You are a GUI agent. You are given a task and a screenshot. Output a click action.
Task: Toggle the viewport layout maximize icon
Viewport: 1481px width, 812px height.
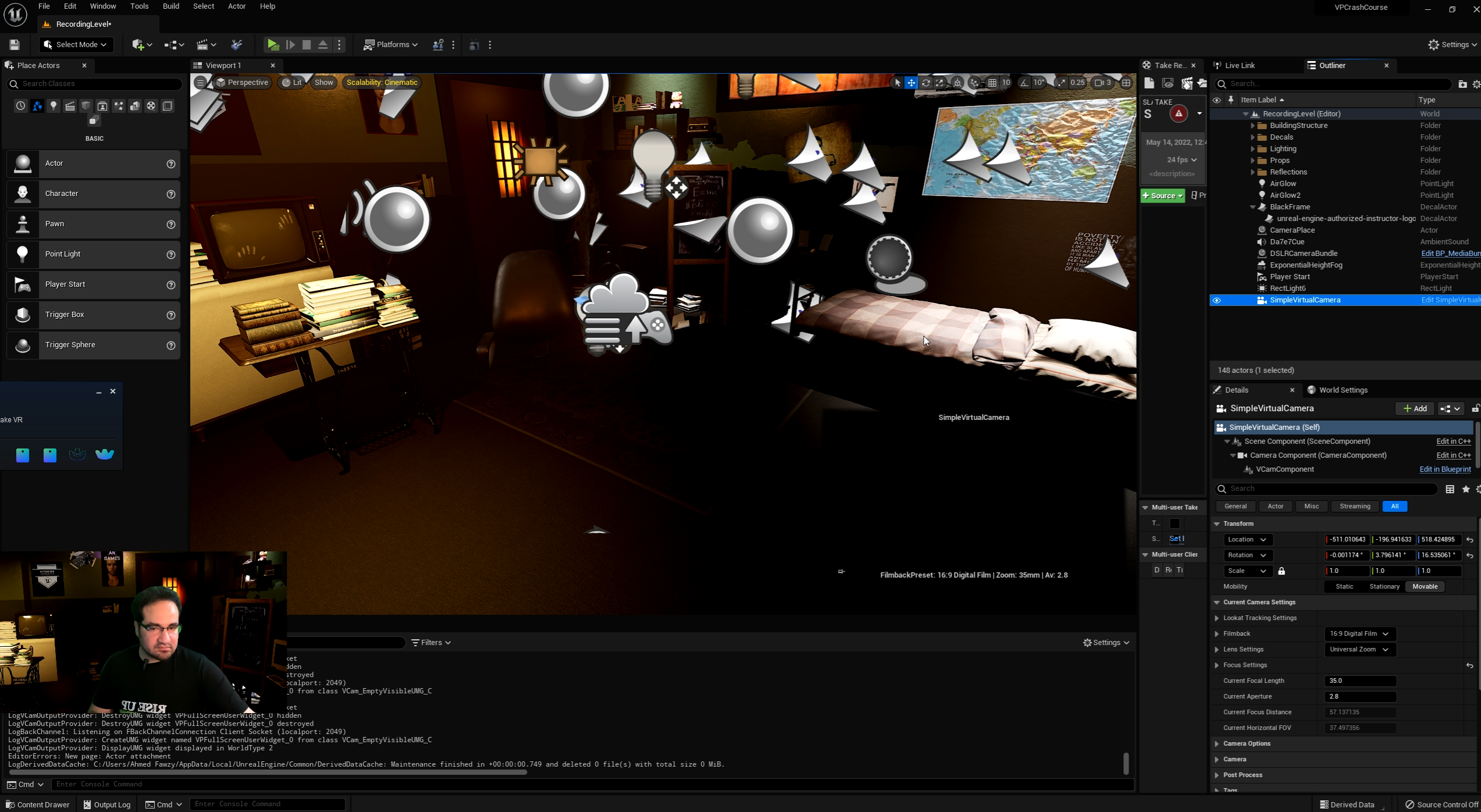click(x=1126, y=83)
